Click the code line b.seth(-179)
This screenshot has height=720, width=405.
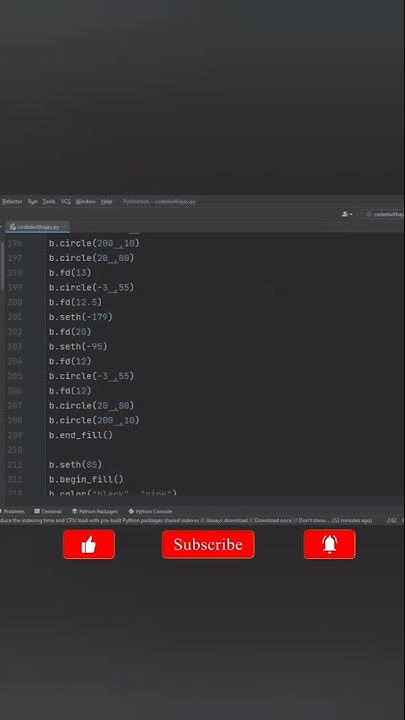81,317
